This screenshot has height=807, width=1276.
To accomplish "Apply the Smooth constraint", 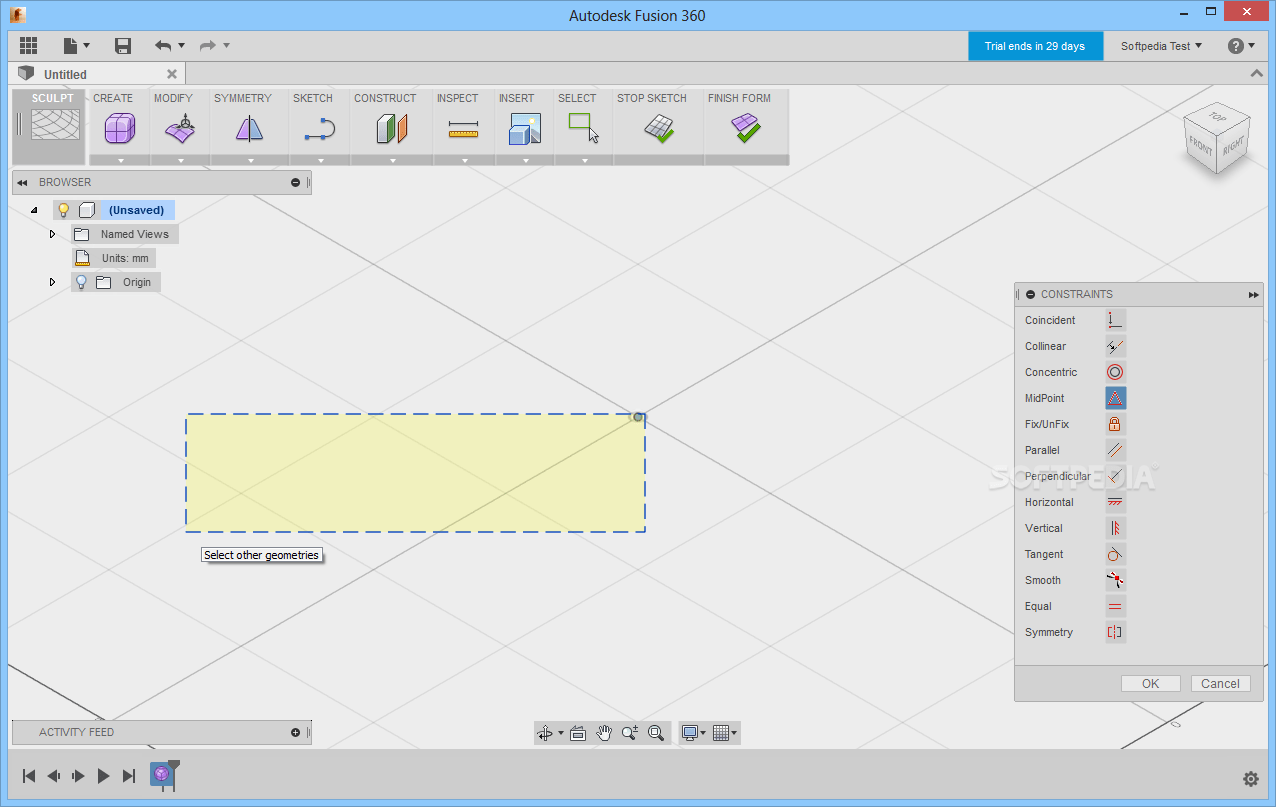I will [x=1115, y=580].
